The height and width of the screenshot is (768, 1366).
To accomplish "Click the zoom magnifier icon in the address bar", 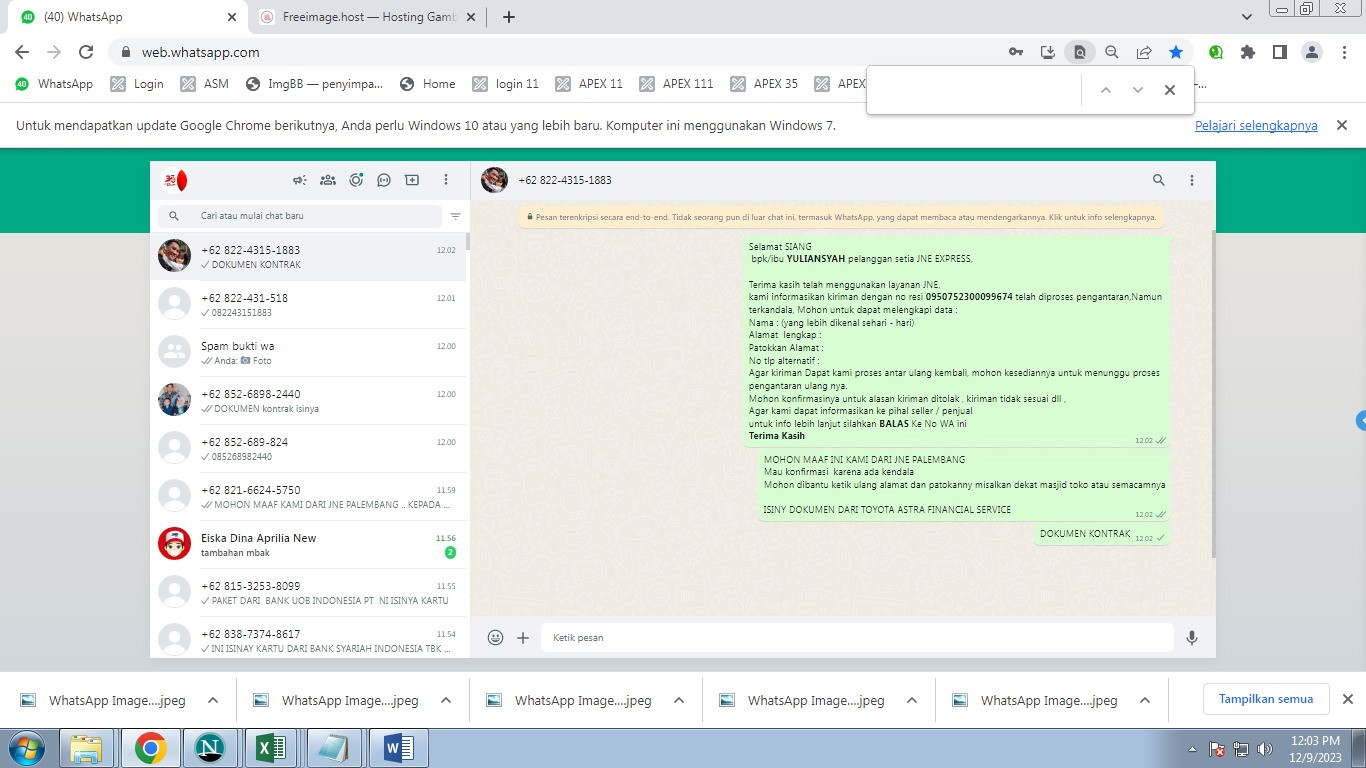I will pyautogui.click(x=1111, y=52).
